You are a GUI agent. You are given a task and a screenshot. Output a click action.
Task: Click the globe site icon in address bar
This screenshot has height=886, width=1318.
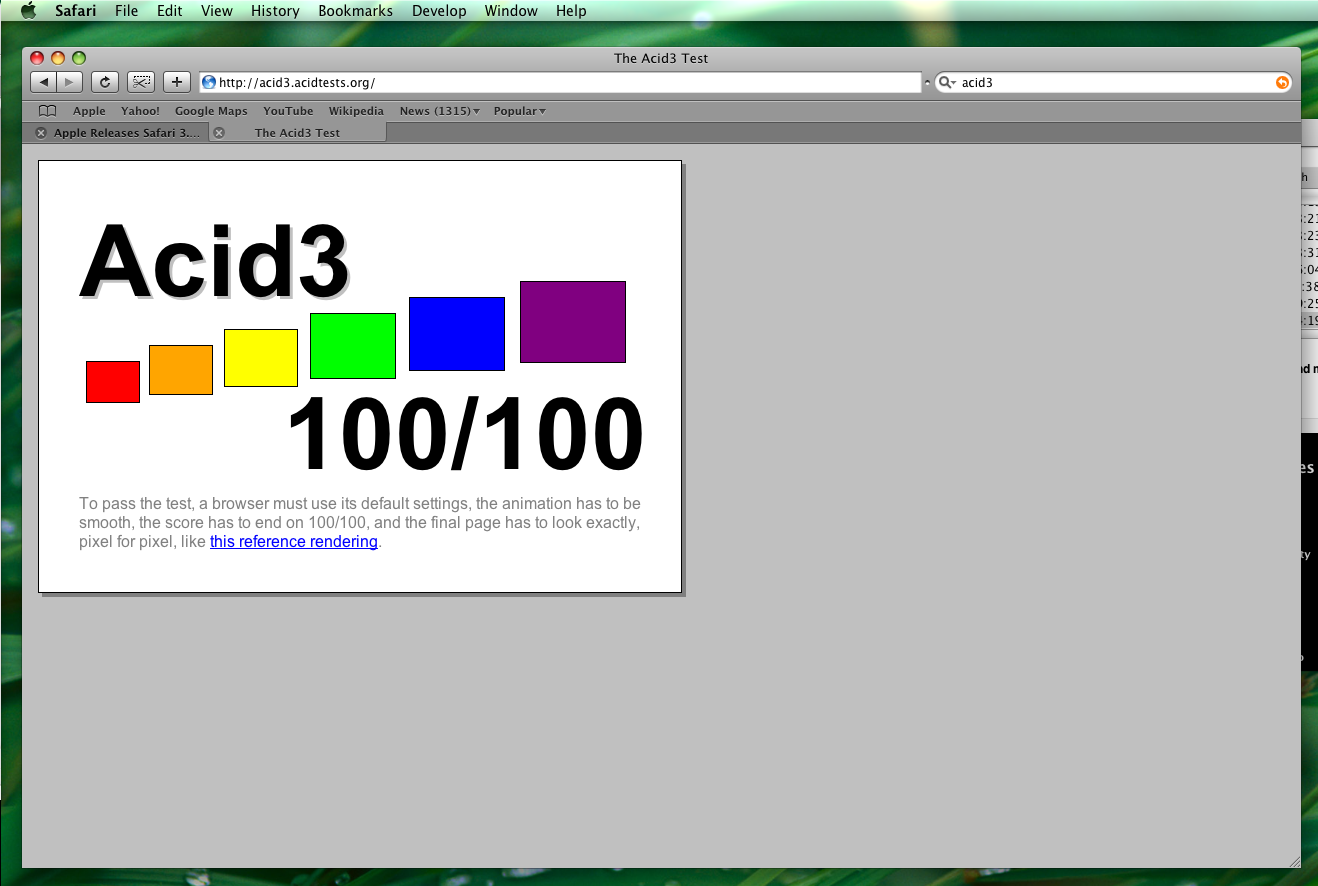(x=209, y=83)
